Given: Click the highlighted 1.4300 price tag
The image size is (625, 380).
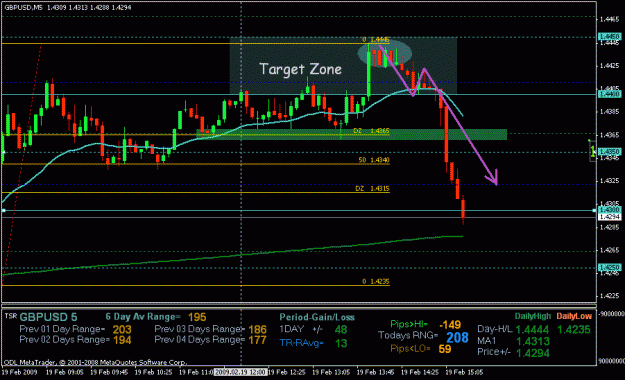Looking at the screenshot, I should pos(609,210).
